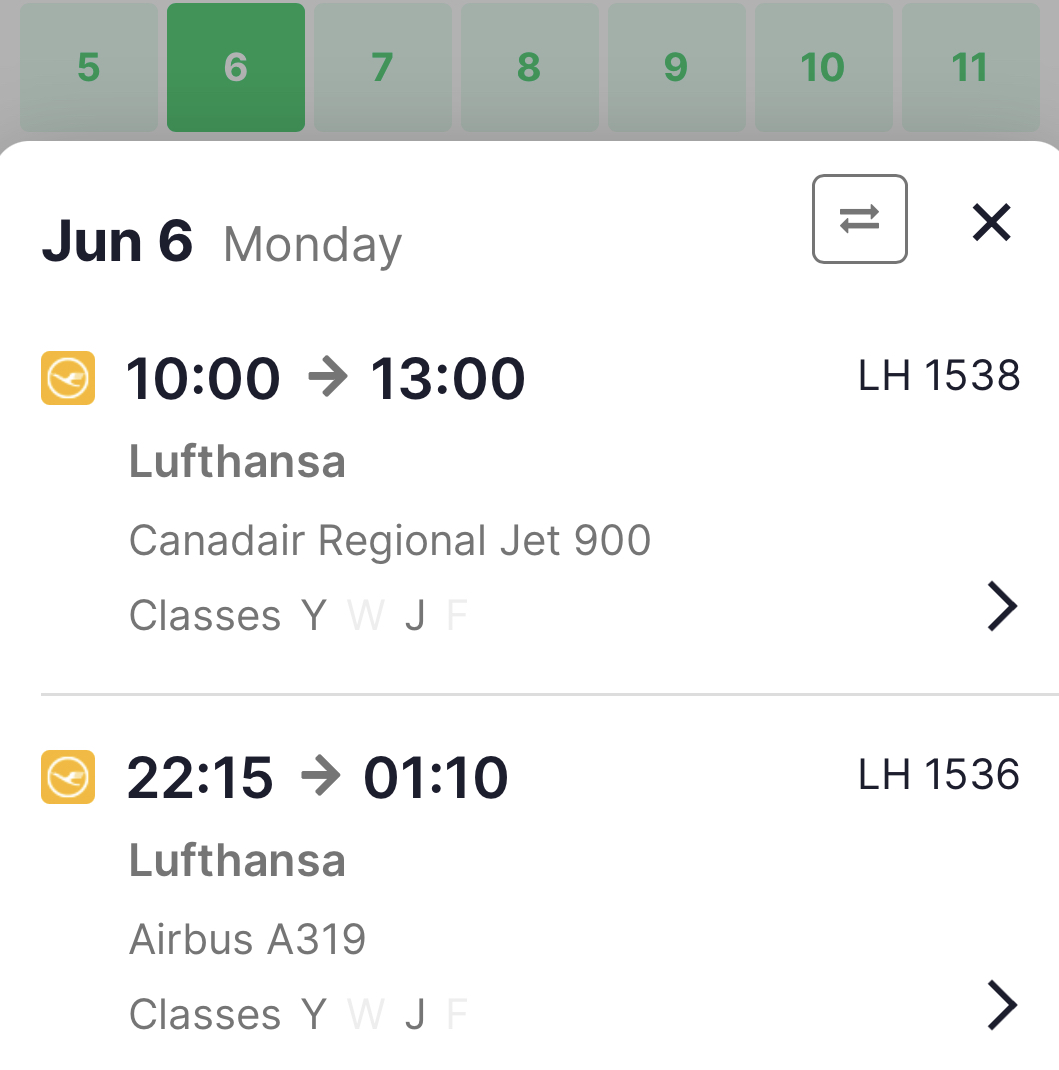
Task: Expand details chevron for 10:00 flight
Action: pyautogui.click(x=1001, y=606)
